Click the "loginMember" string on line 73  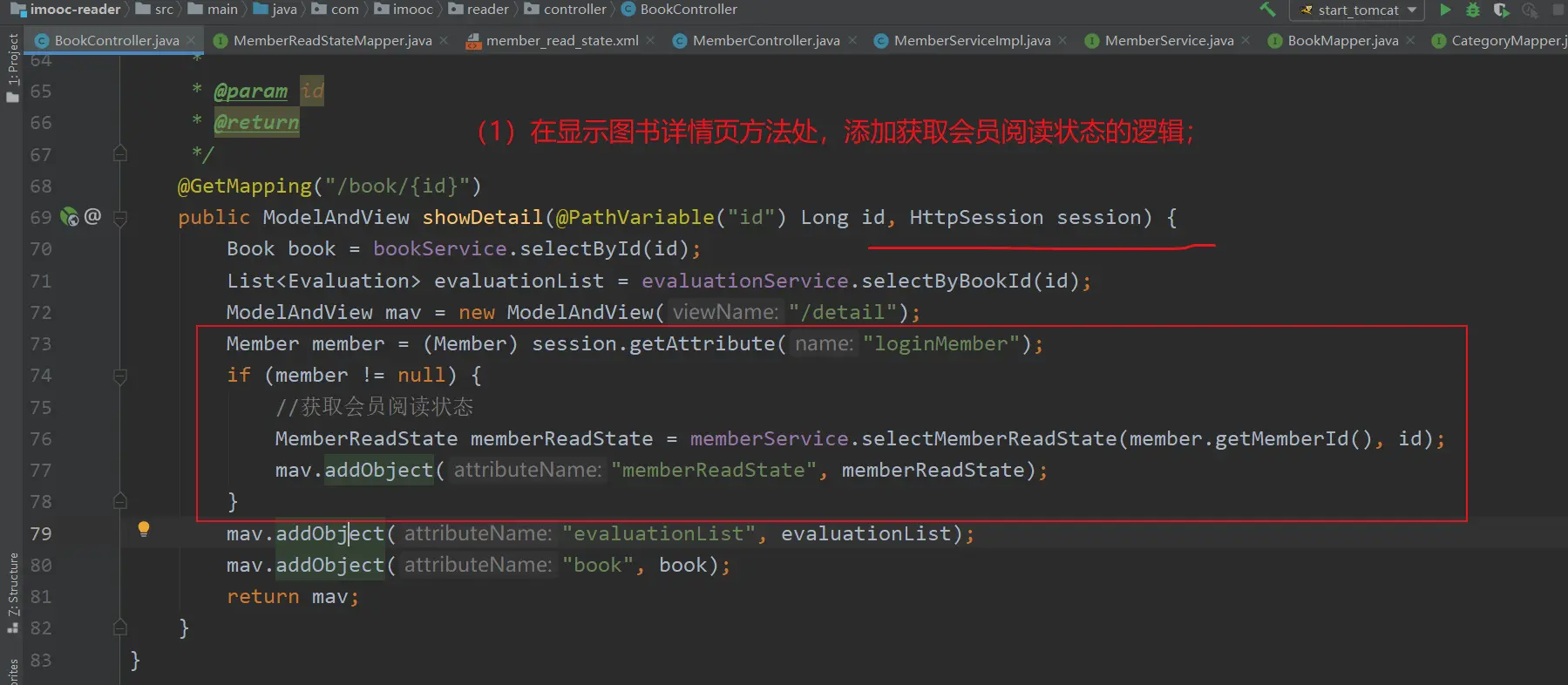pyautogui.click(x=941, y=343)
